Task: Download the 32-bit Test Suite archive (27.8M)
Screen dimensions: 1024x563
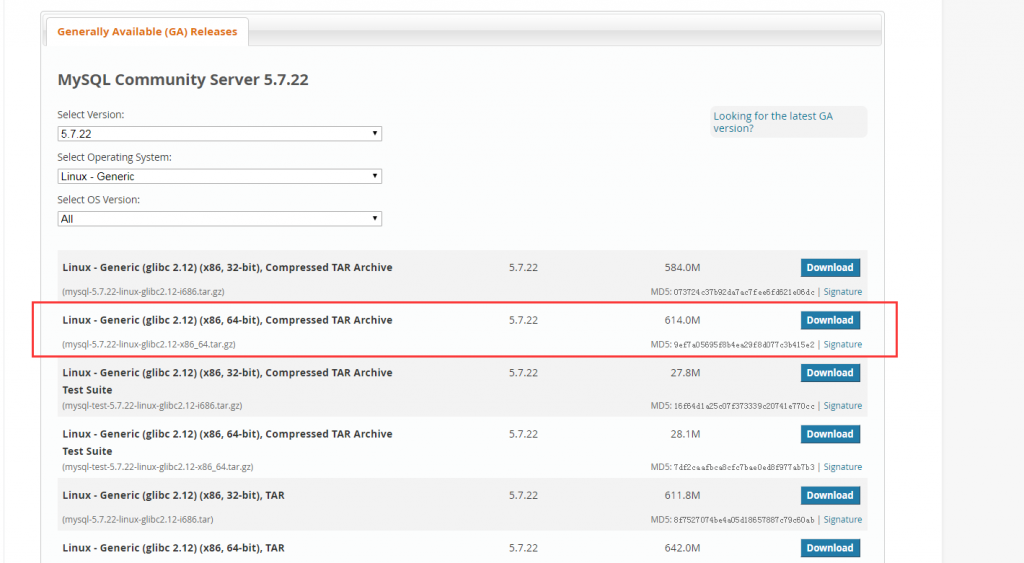Action: click(830, 373)
